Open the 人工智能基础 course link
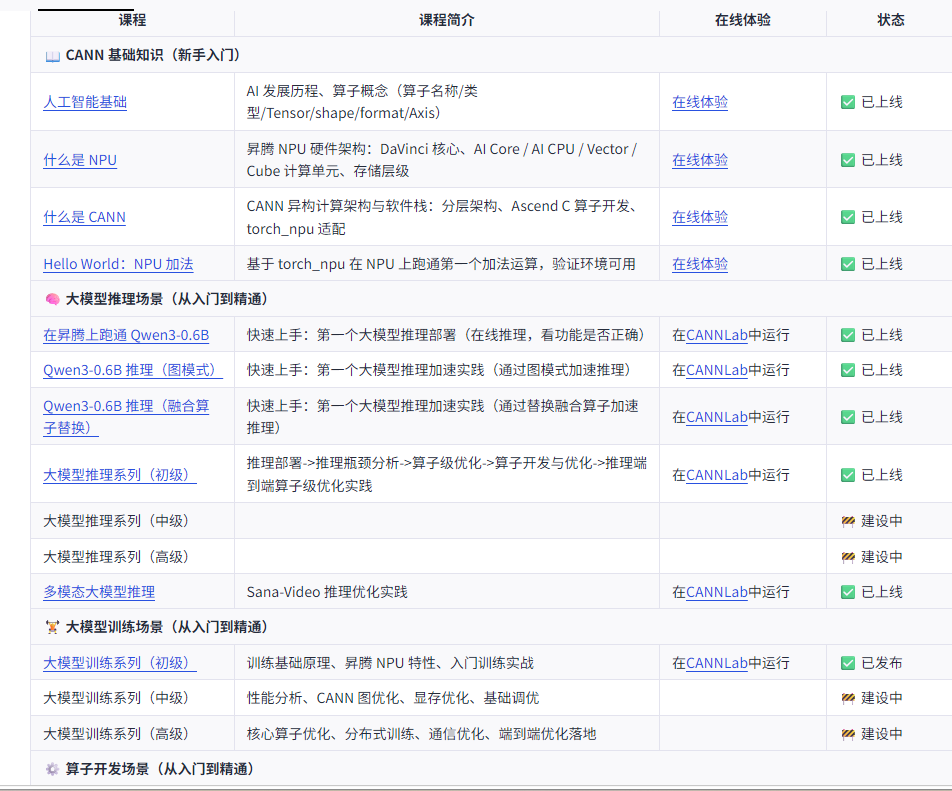This screenshot has height=791, width=952. click(85, 102)
